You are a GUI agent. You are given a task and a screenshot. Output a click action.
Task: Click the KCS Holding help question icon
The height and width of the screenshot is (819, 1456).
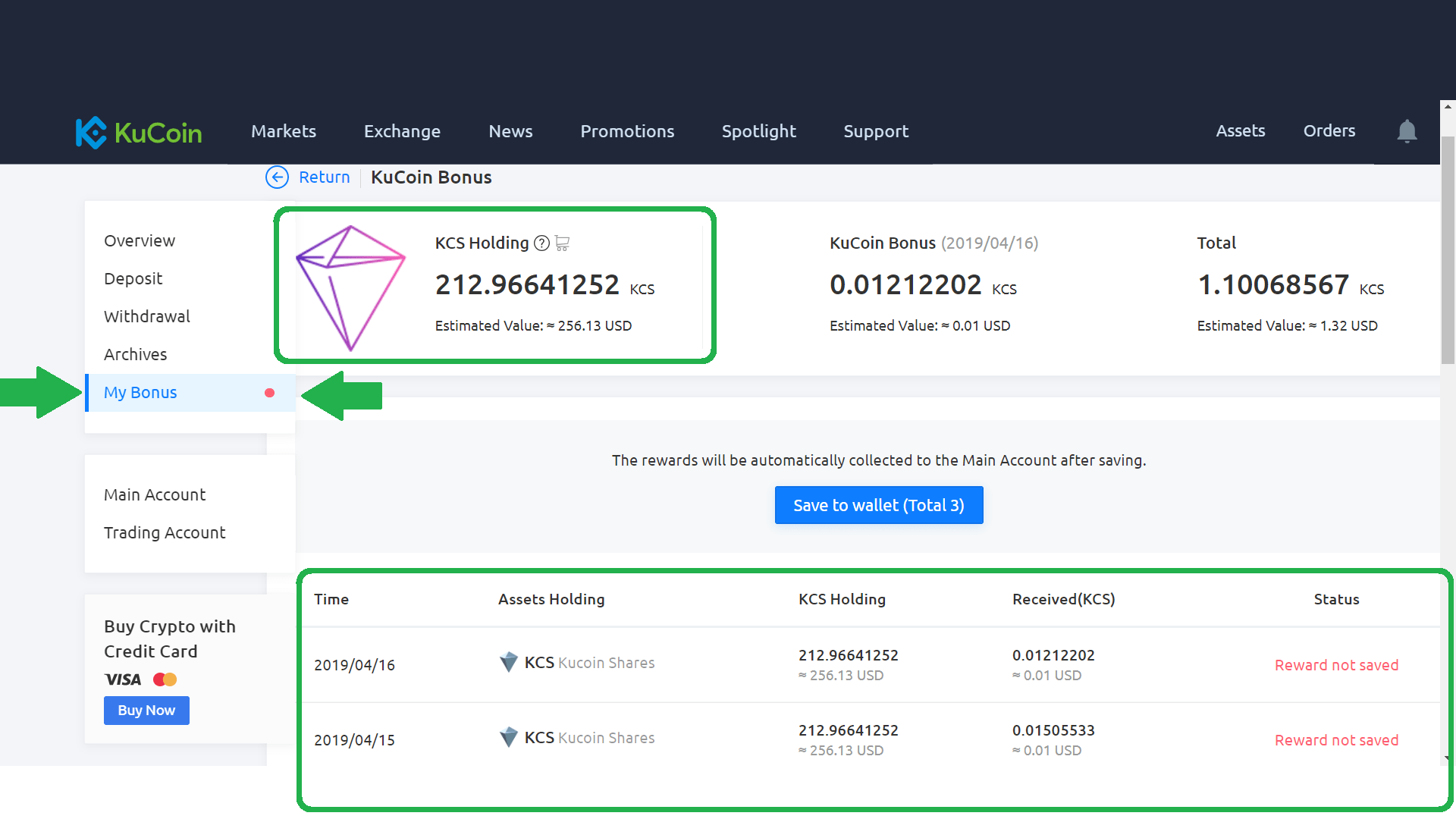541,243
